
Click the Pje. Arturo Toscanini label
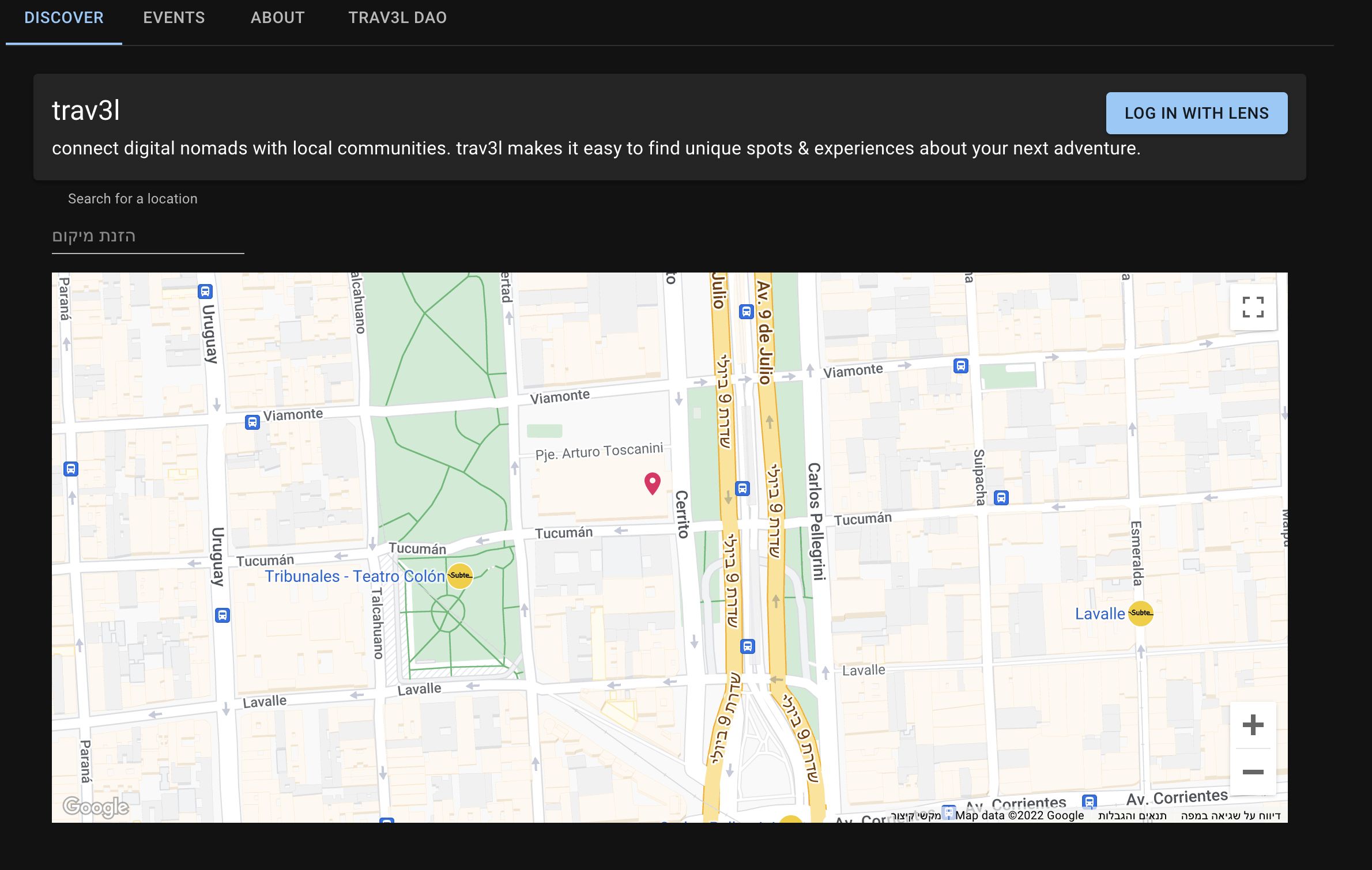click(x=599, y=451)
